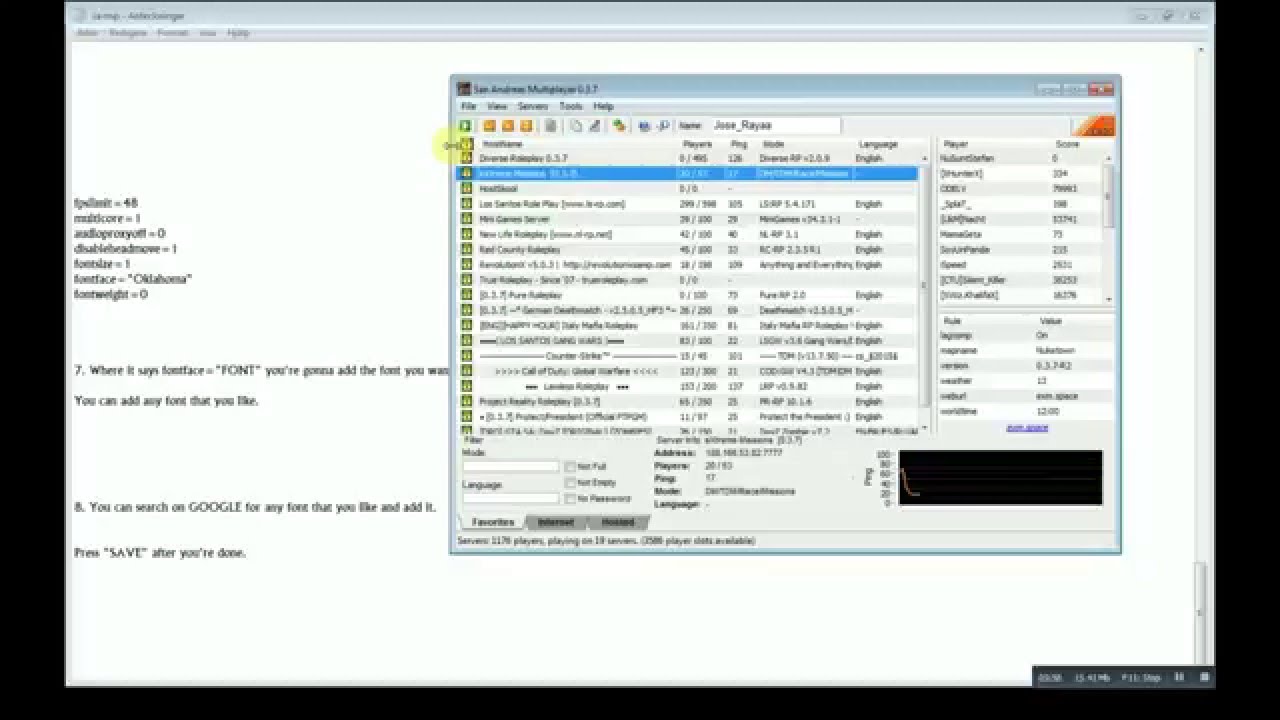
Task: Sort servers by the Mode column header
Action: 804,144
